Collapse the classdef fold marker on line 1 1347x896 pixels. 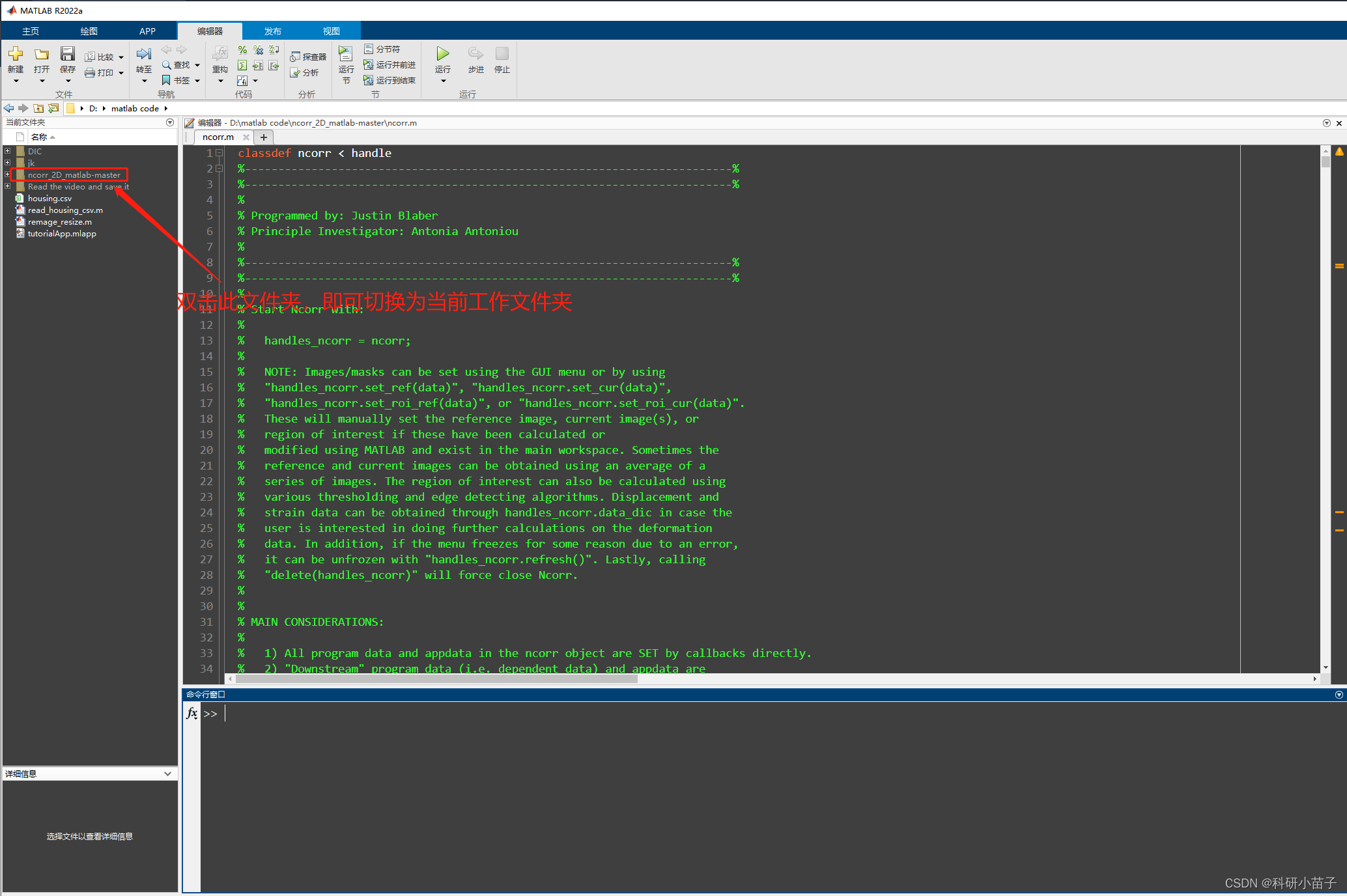point(220,153)
